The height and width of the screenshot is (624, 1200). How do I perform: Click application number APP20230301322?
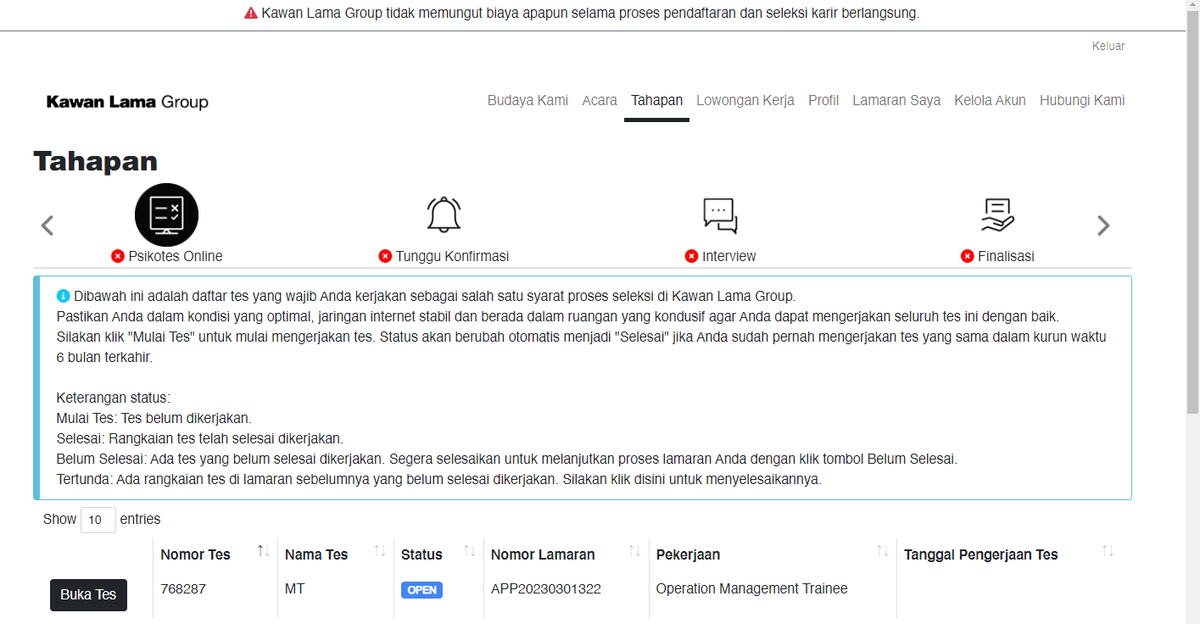tap(546, 589)
